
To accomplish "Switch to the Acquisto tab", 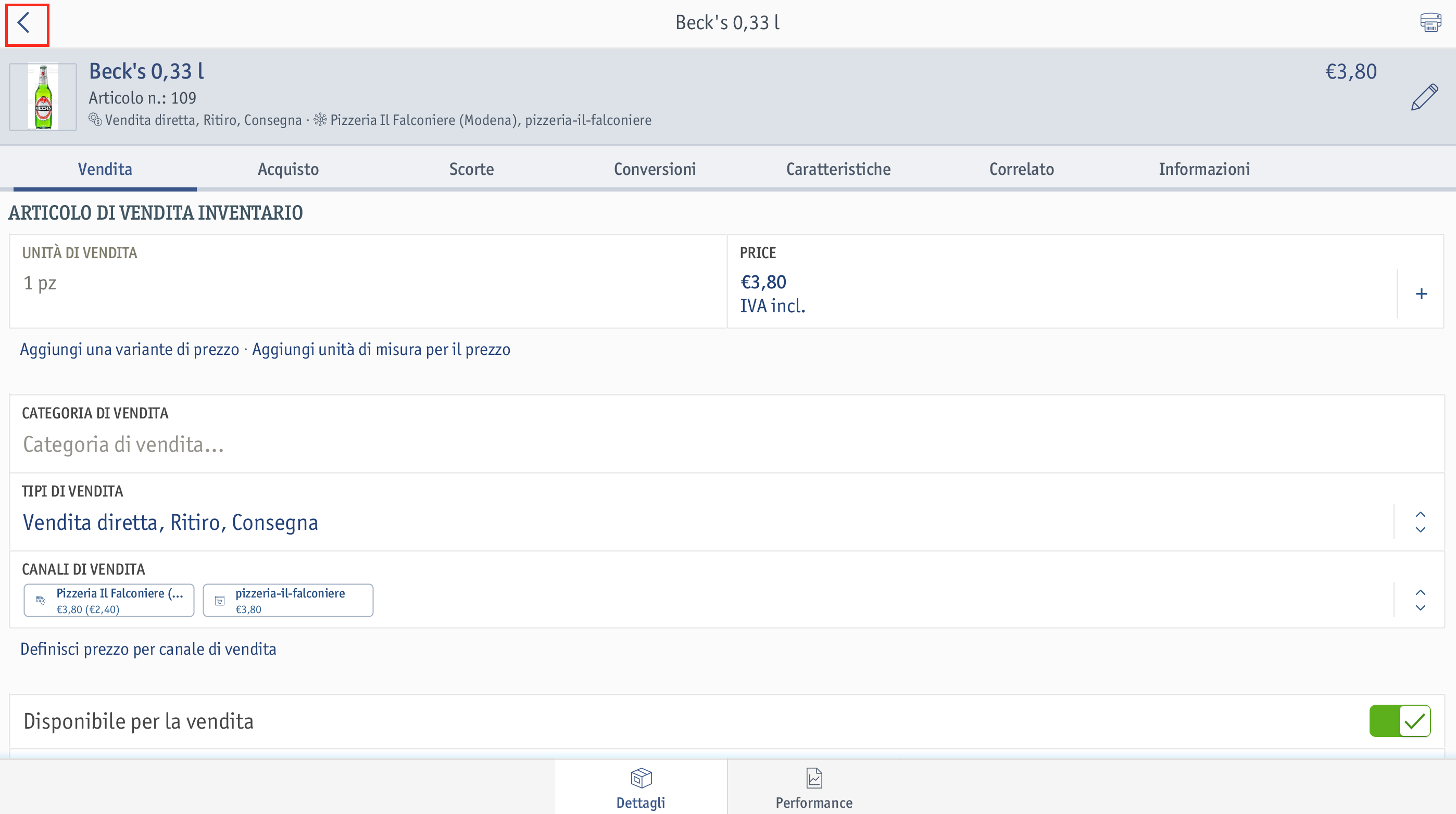I will click(x=288, y=169).
